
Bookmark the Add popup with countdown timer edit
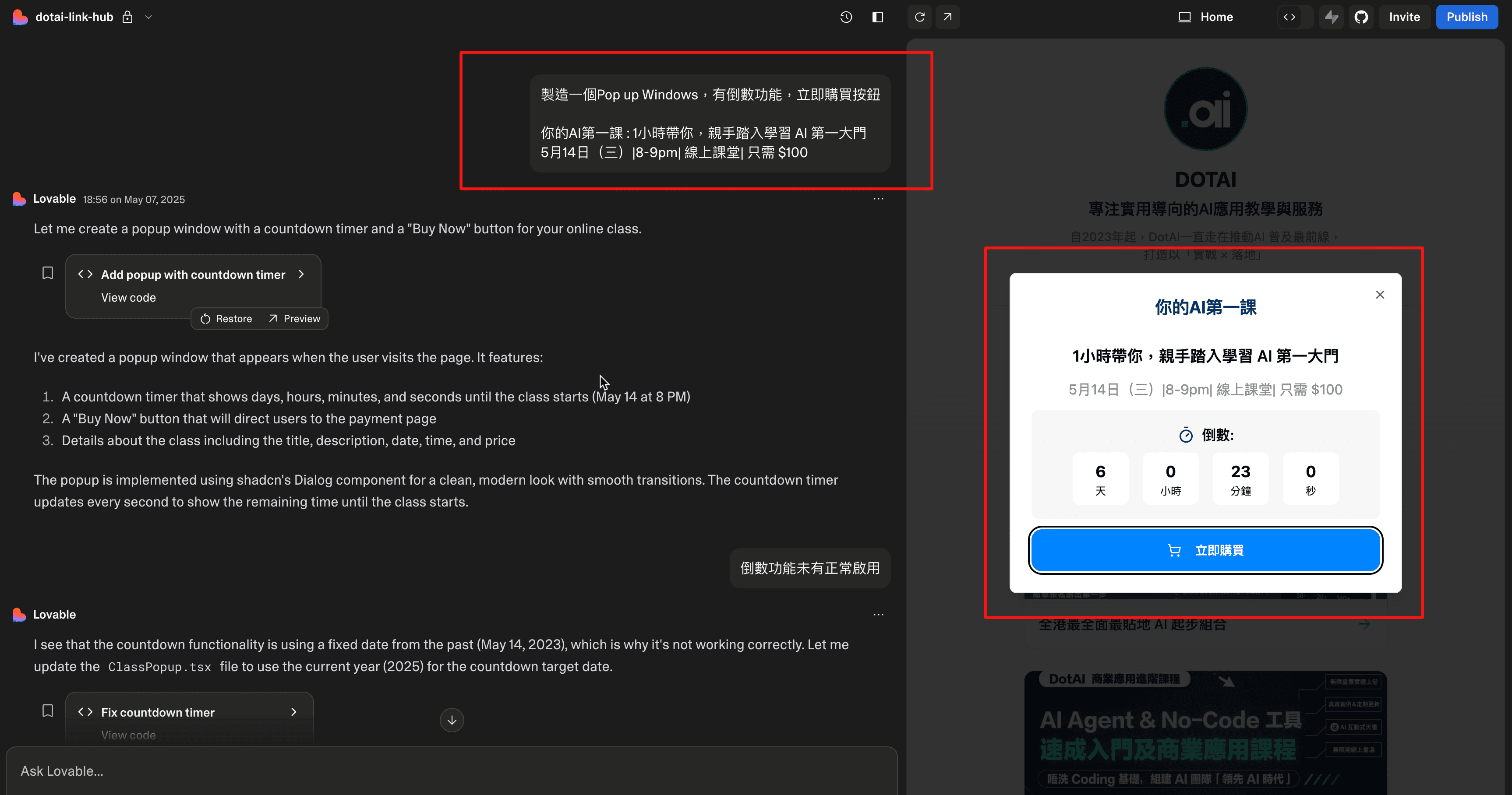(x=48, y=273)
